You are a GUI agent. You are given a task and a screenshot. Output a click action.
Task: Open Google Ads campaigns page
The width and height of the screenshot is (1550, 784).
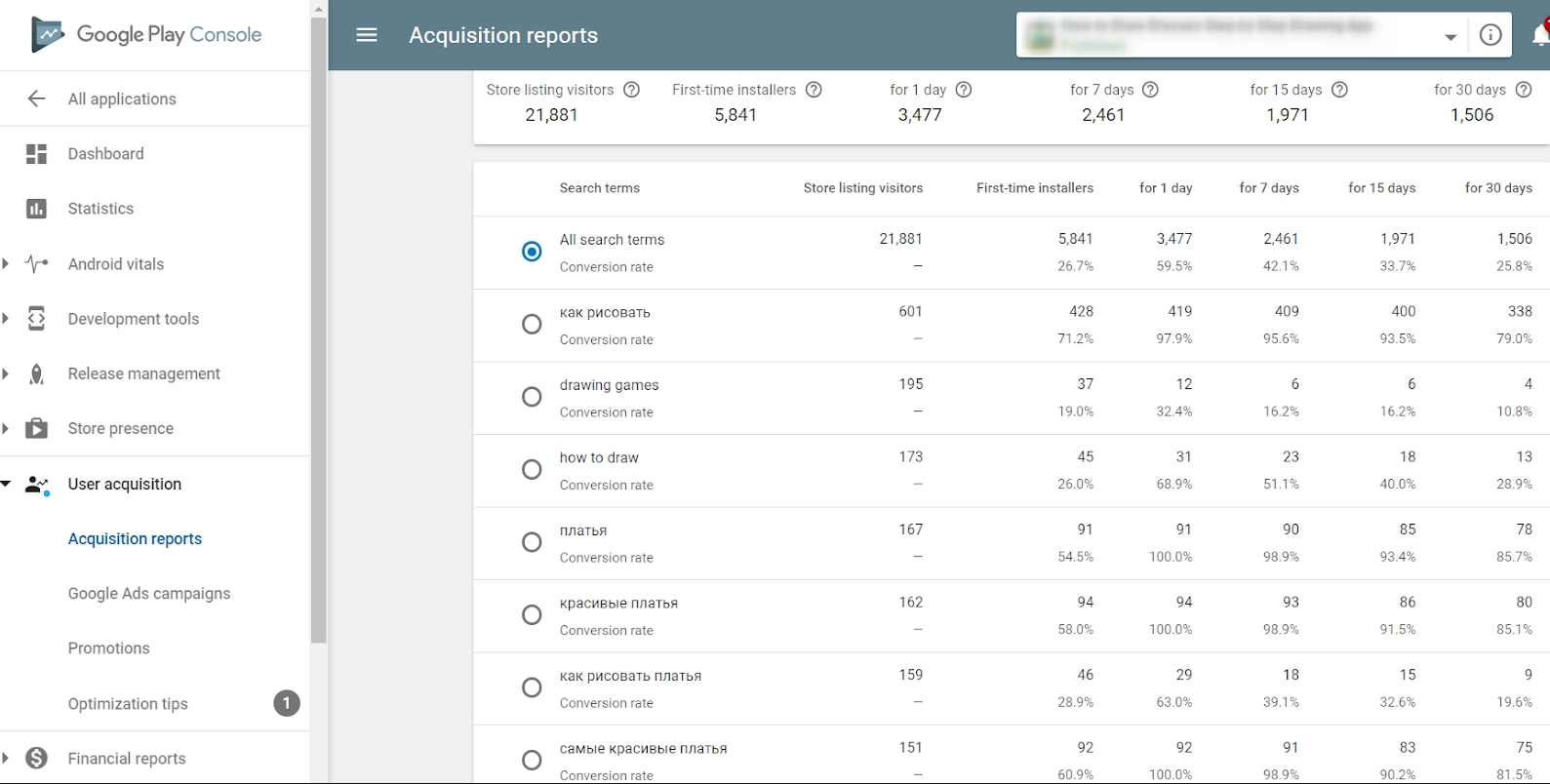(149, 593)
